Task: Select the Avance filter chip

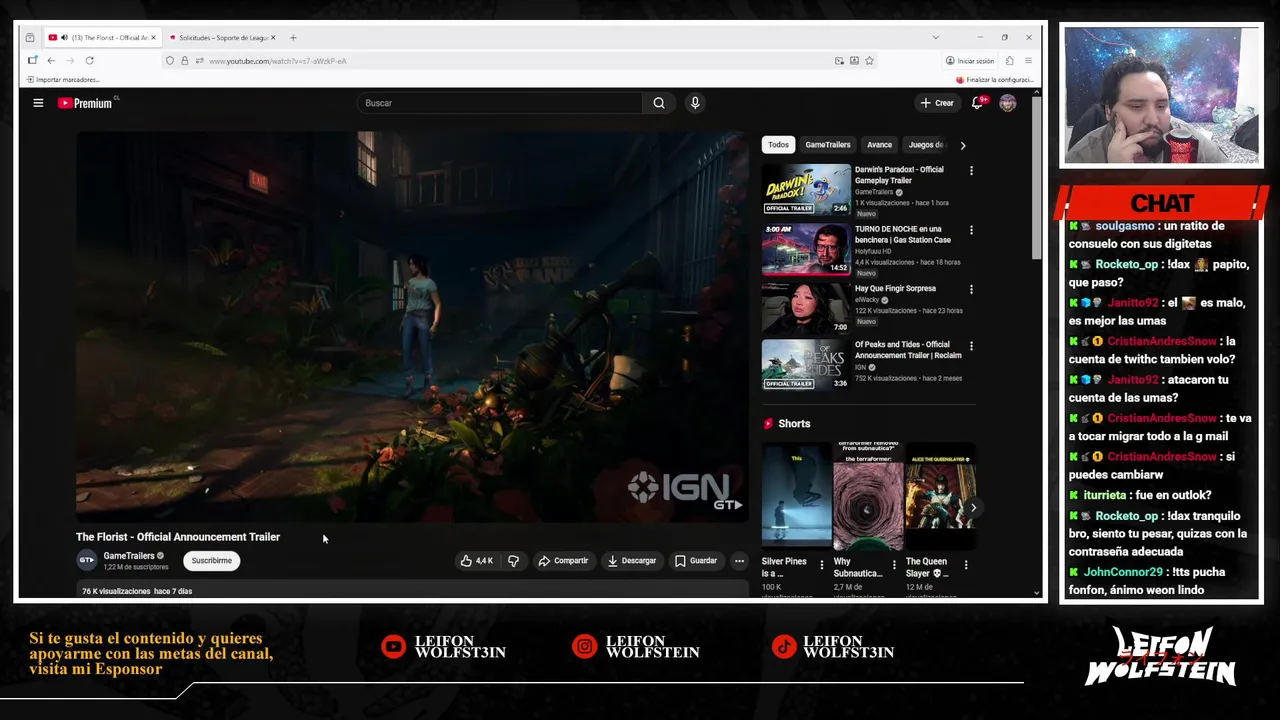Action: (x=880, y=145)
